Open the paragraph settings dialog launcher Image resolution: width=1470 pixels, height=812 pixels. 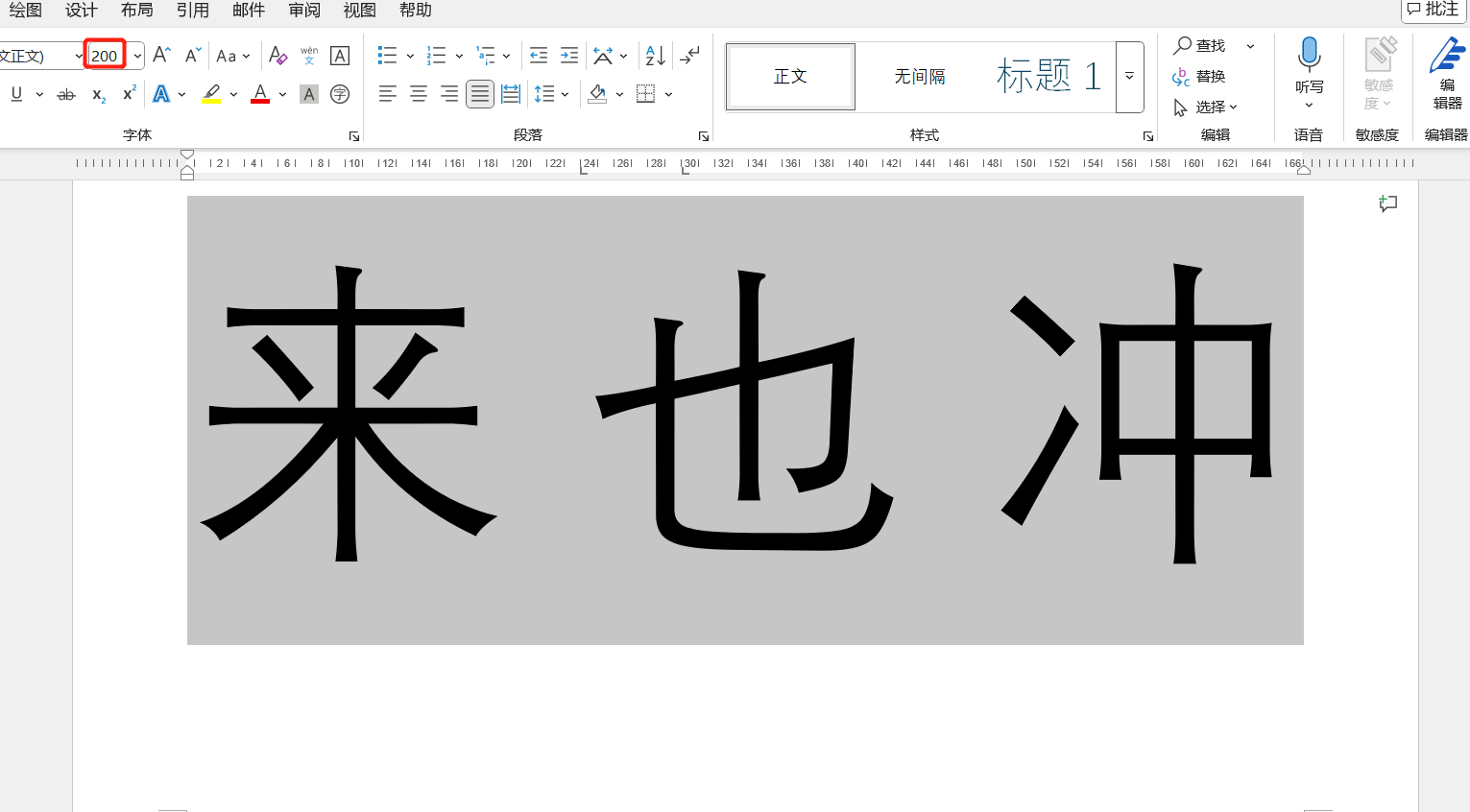tap(703, 136)
